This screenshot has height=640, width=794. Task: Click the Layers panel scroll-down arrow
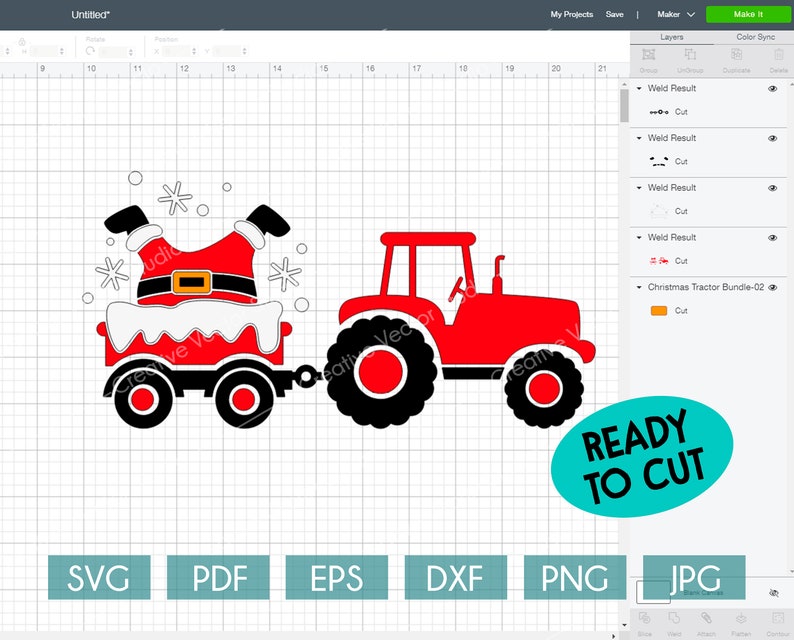pos(791,572)
